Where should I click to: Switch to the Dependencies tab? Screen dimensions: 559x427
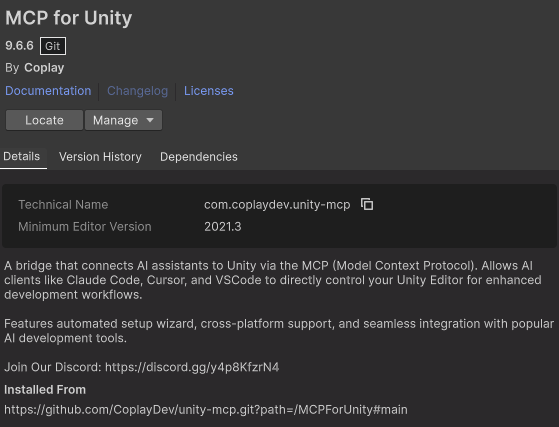[x=199, y=157]
